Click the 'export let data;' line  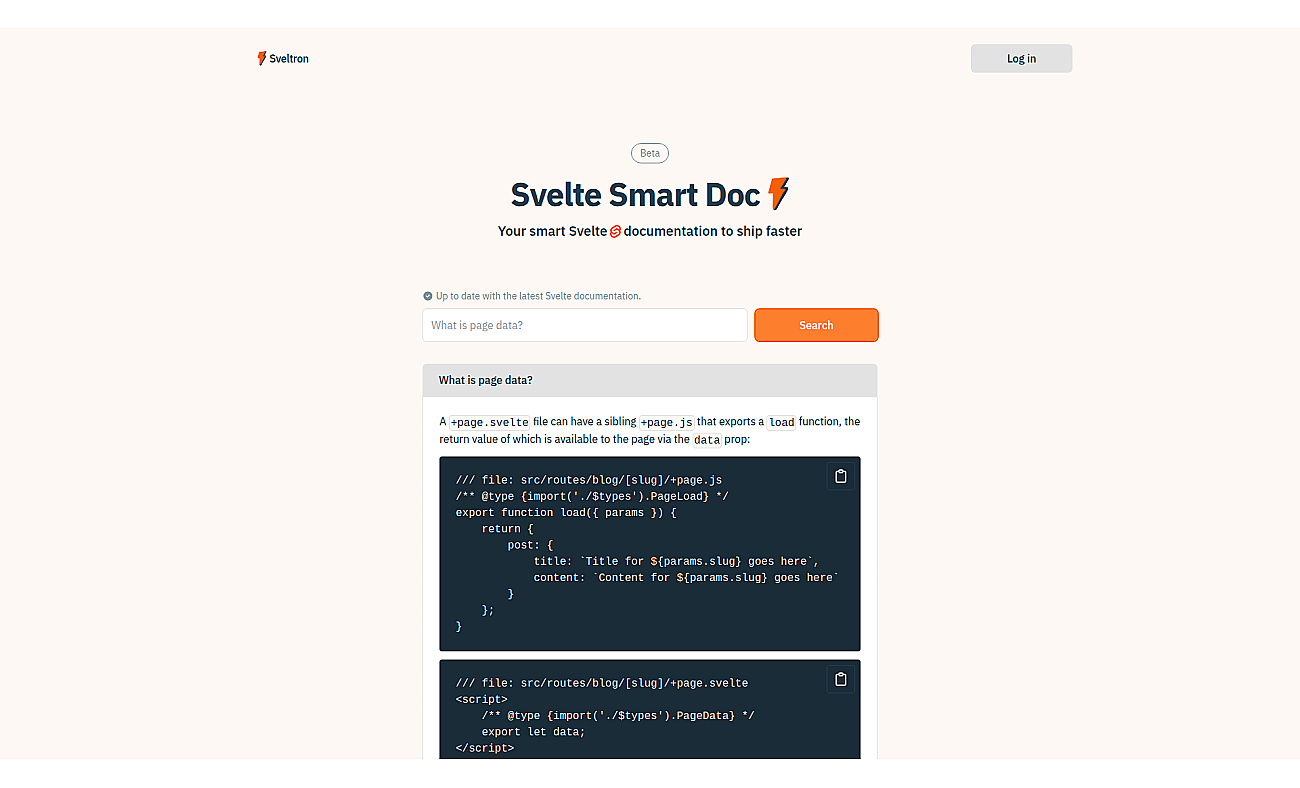(x=533, y=731)
